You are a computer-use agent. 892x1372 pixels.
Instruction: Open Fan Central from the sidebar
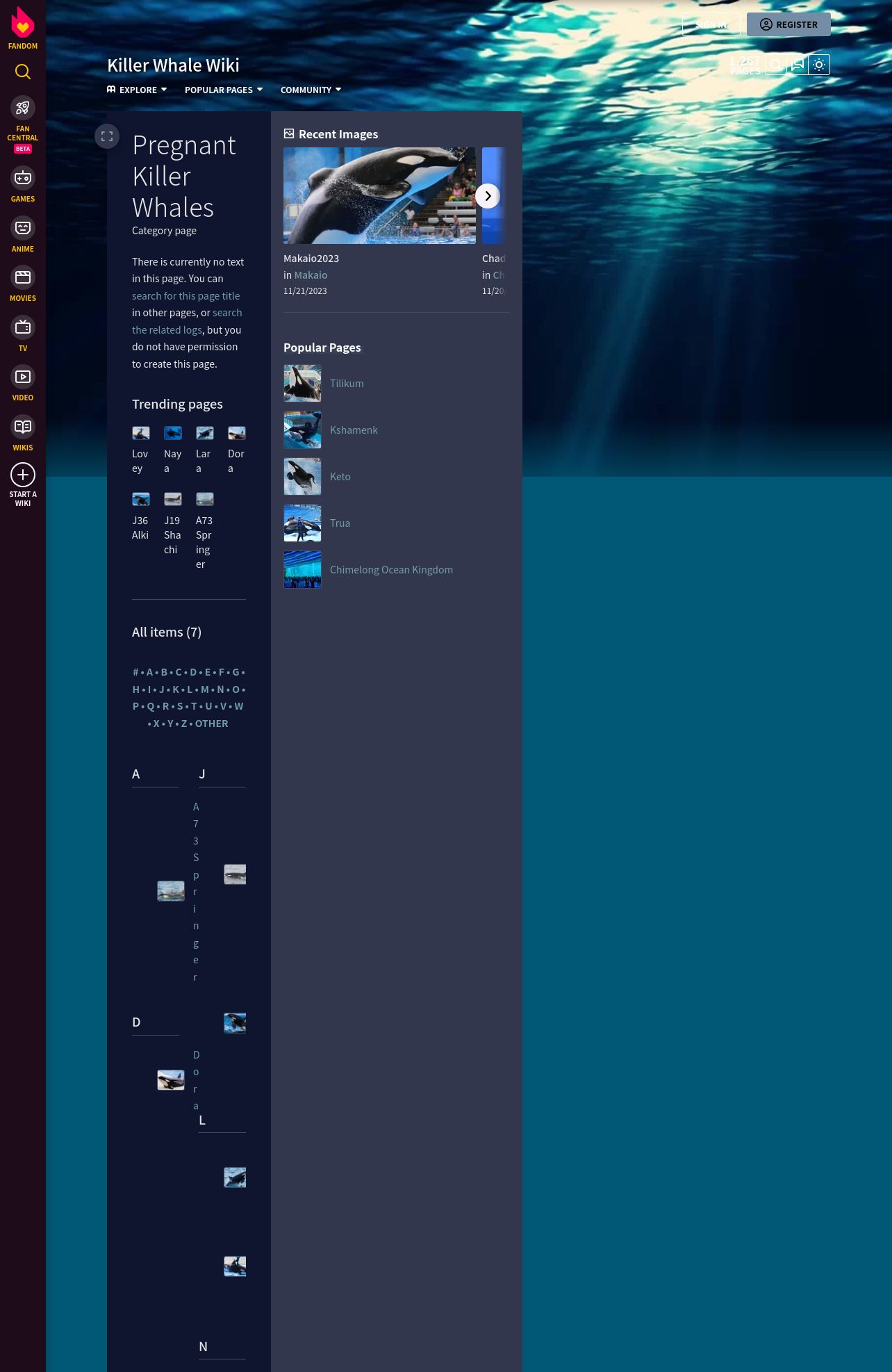point(23,124)
